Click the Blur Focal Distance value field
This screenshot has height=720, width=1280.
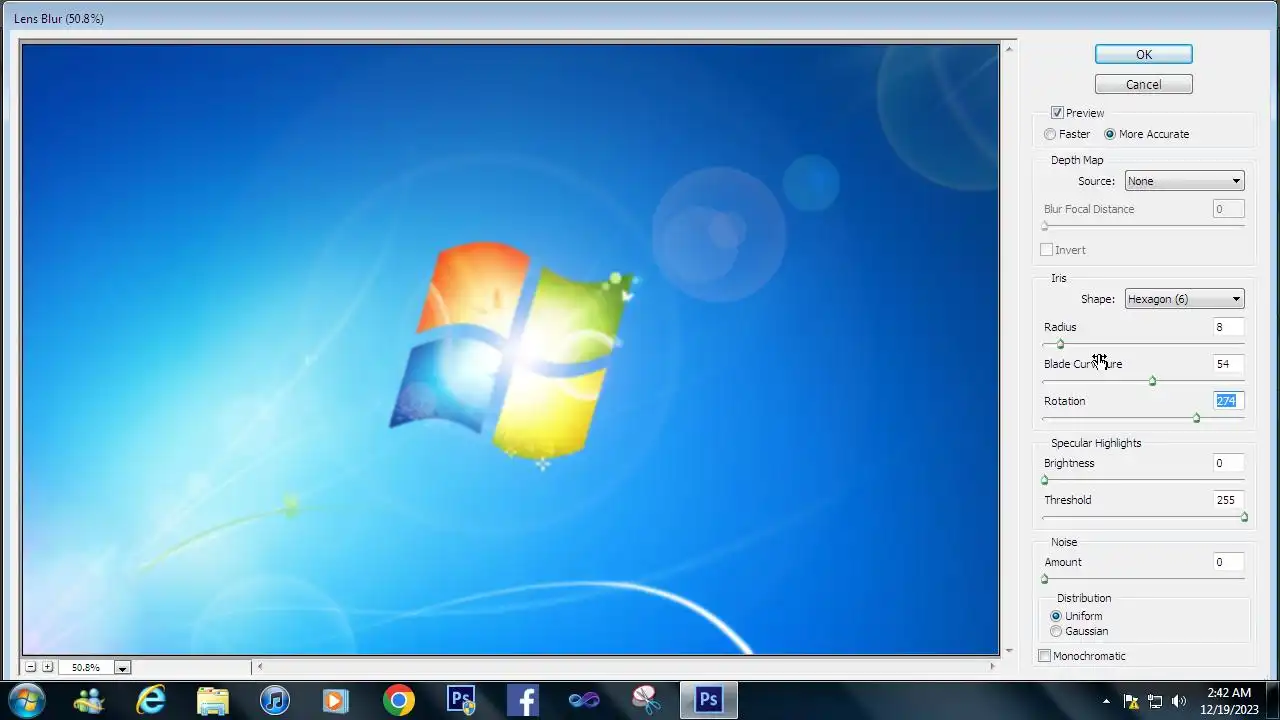(x=1228, y=209)
